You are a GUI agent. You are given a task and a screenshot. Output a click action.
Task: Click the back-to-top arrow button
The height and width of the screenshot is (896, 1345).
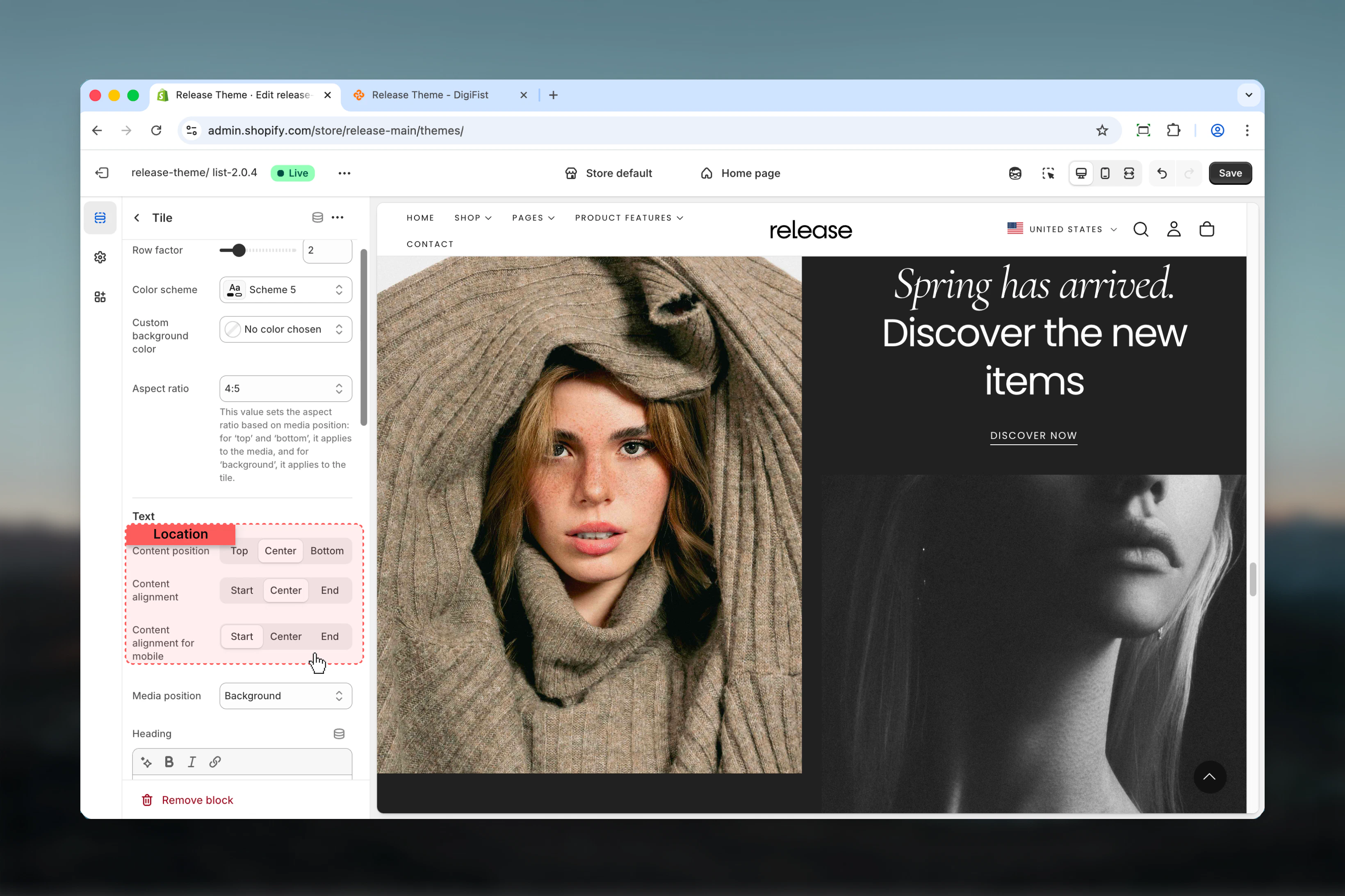click(x=1210, y=777)
